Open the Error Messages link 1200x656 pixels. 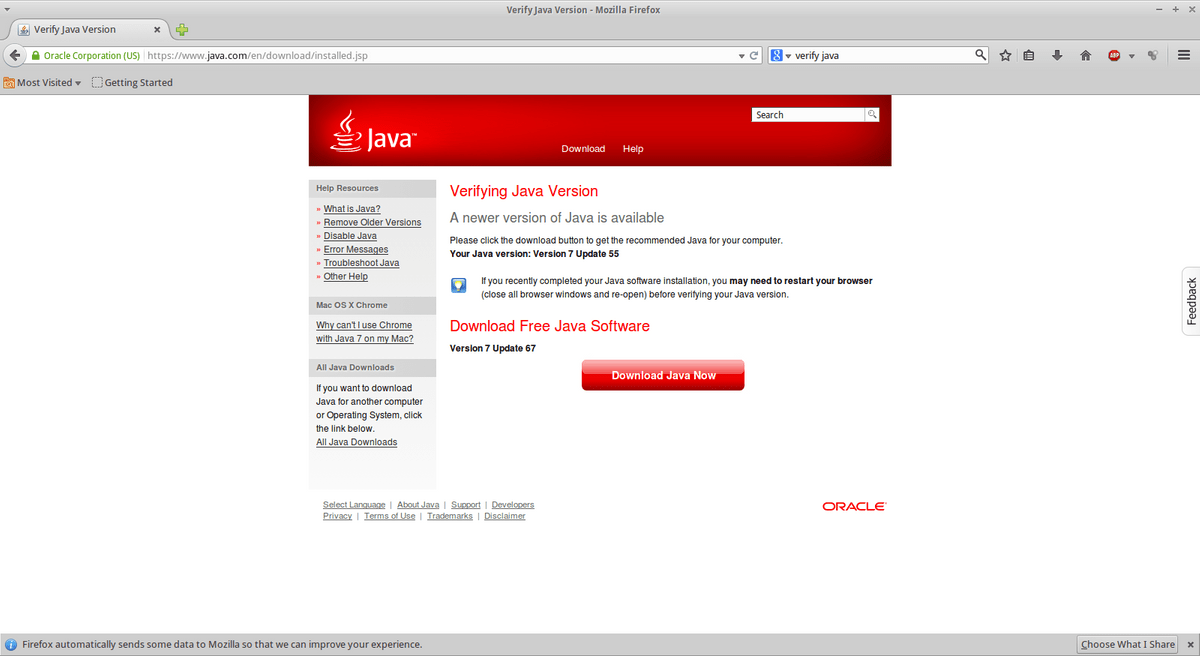point(356,249)
